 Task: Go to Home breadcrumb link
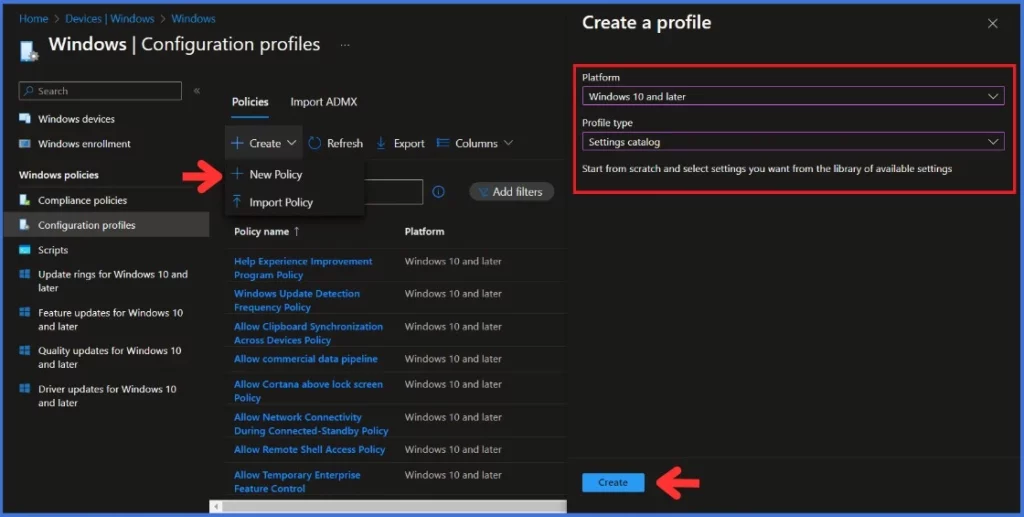click(x=33, y=18)
